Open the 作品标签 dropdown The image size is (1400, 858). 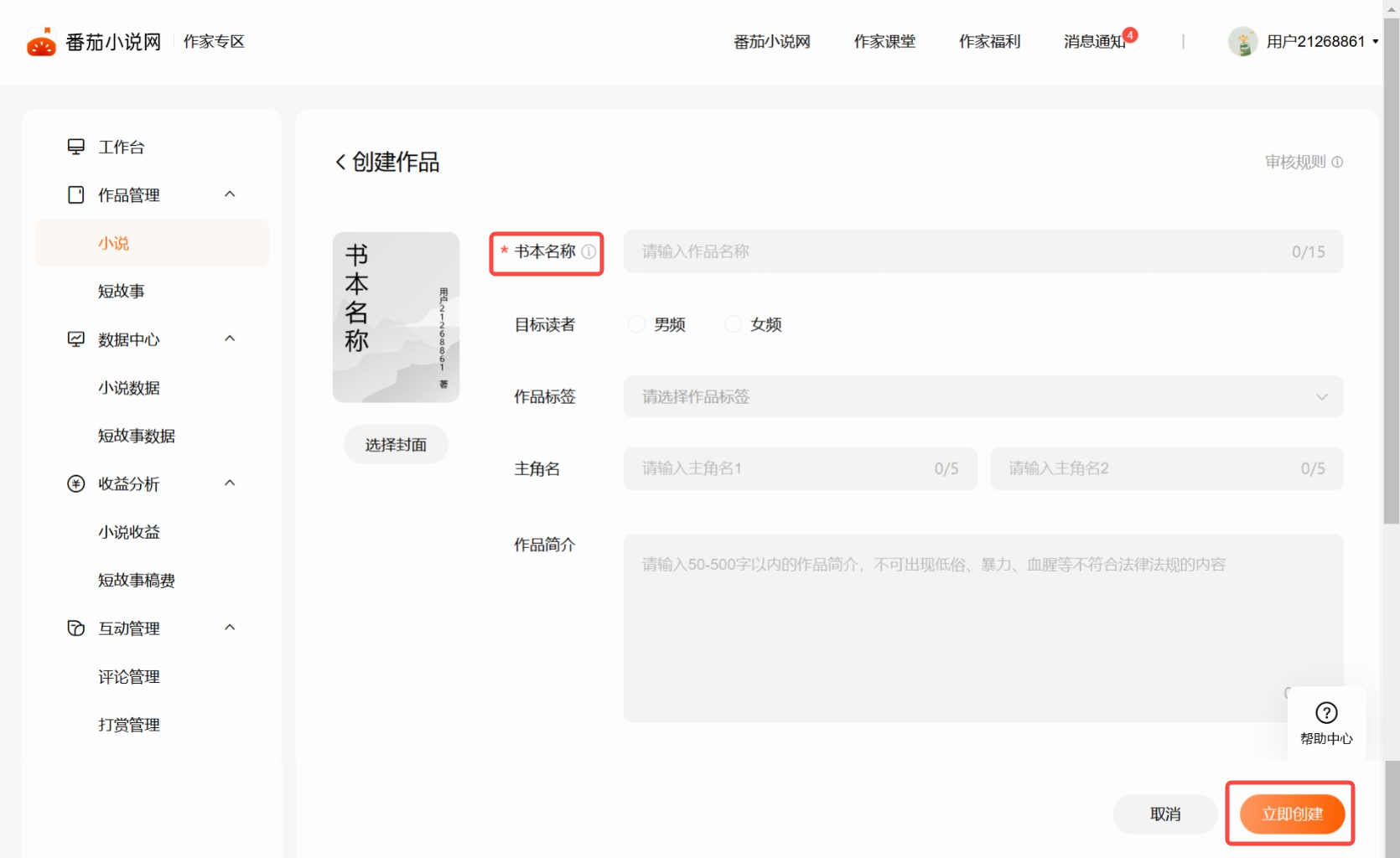(983, 396)
